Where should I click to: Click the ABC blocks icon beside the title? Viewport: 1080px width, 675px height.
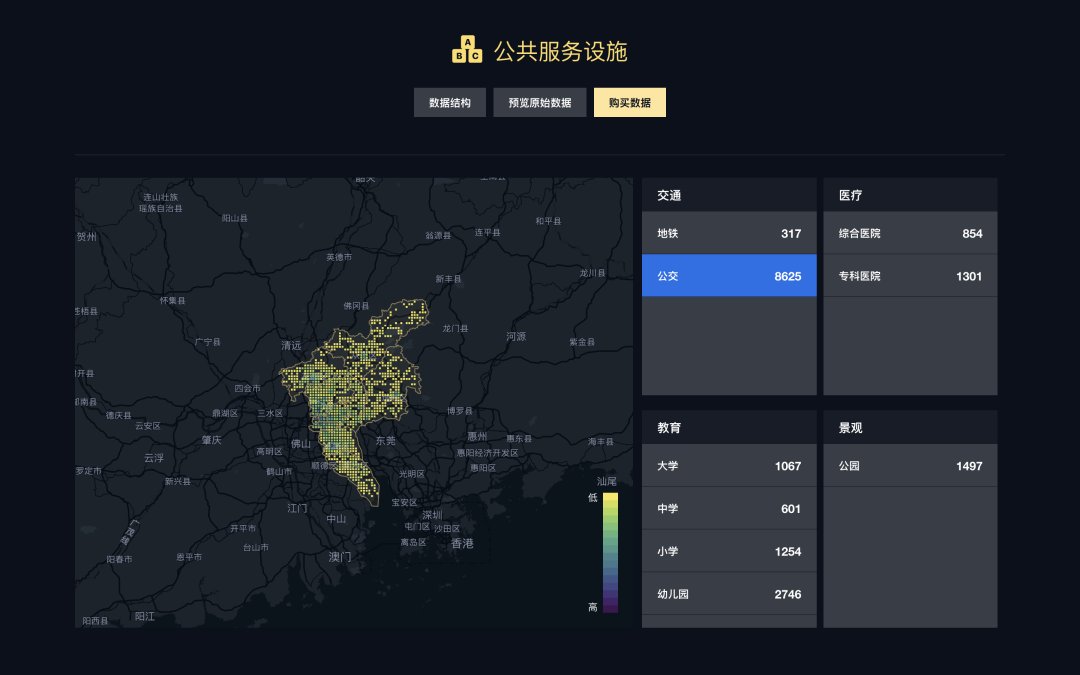pos(467,50)
